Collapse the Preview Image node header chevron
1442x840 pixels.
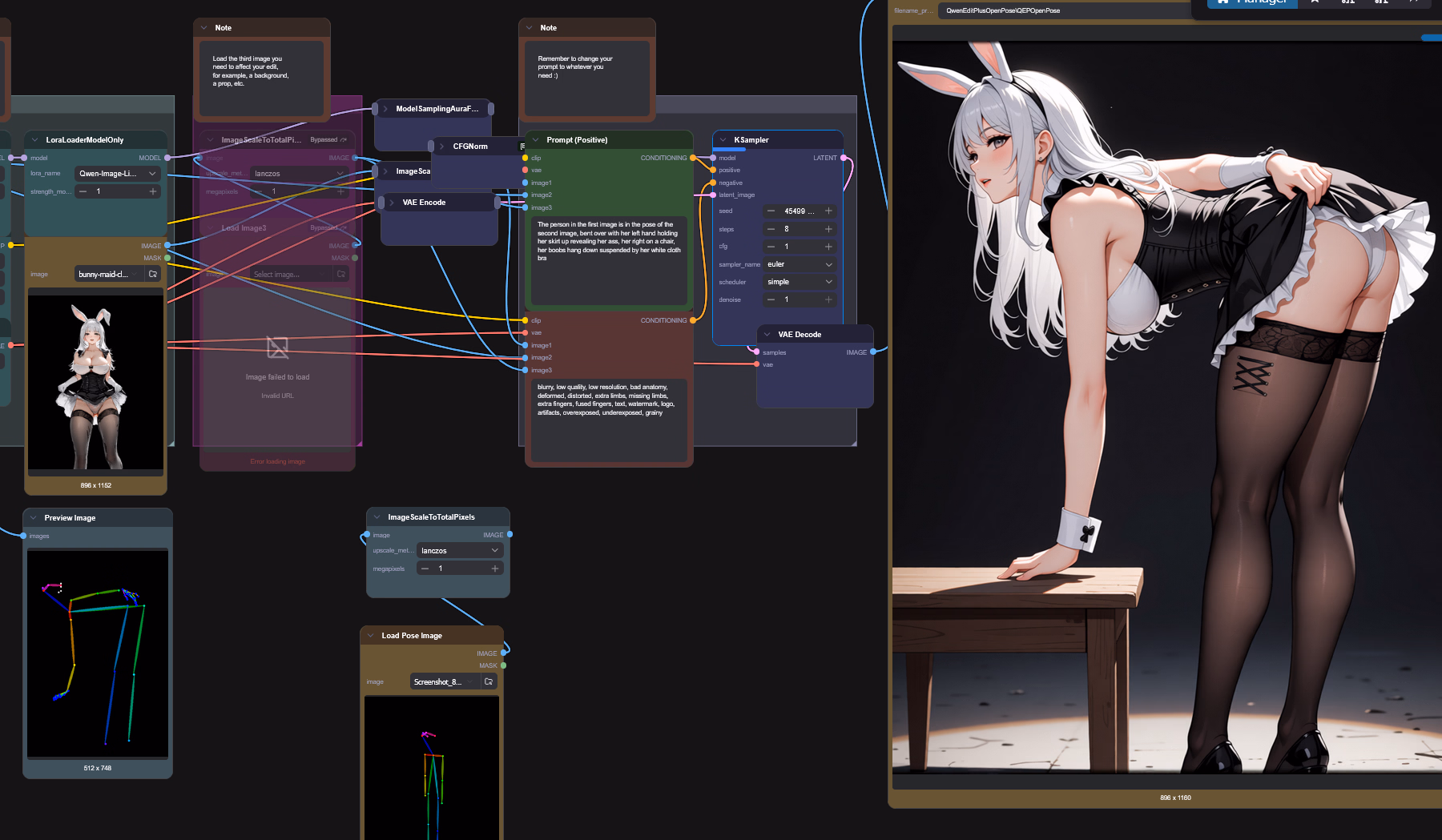pos(34,518)
